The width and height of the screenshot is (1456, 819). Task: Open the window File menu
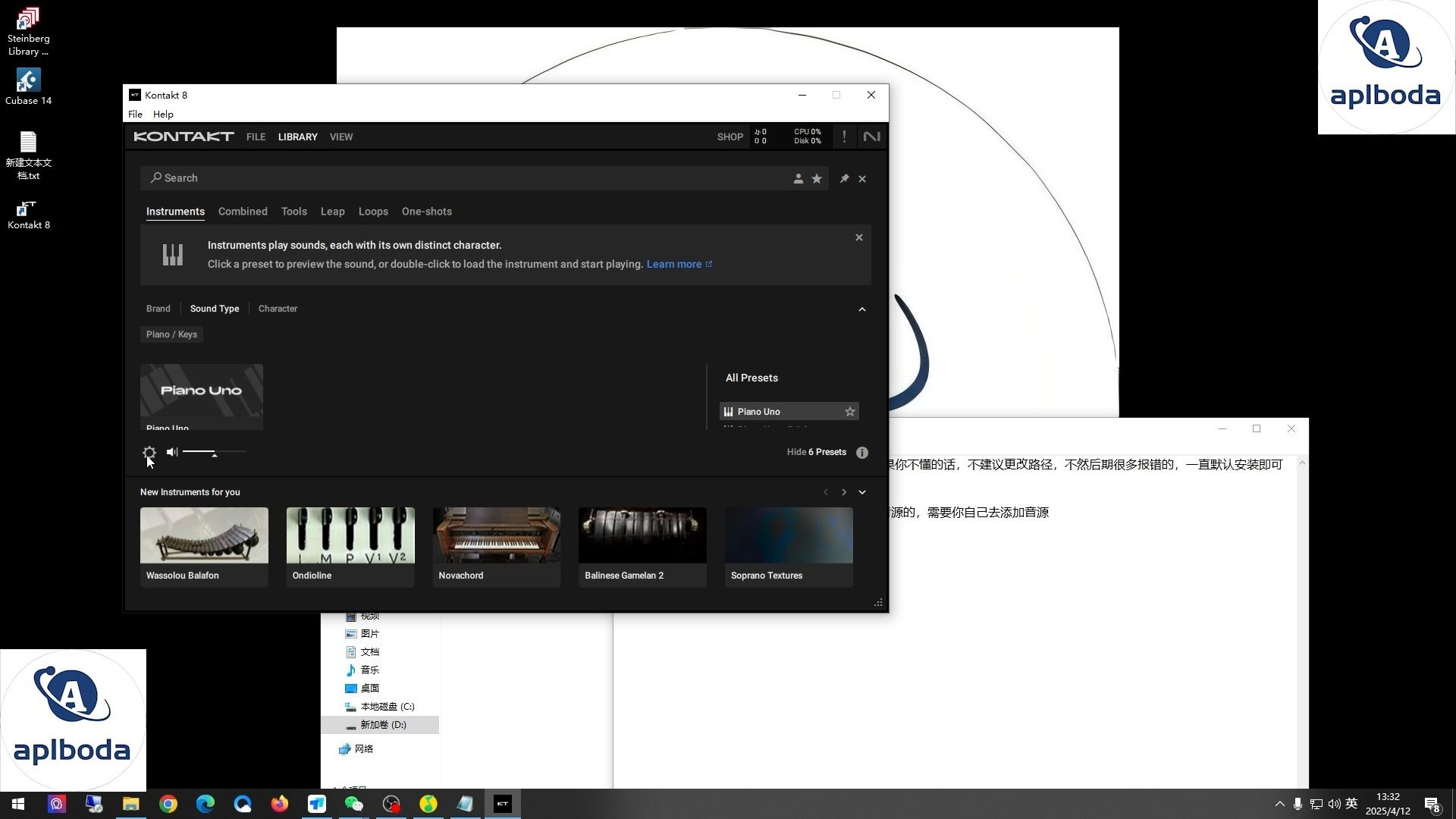(135, 115)
